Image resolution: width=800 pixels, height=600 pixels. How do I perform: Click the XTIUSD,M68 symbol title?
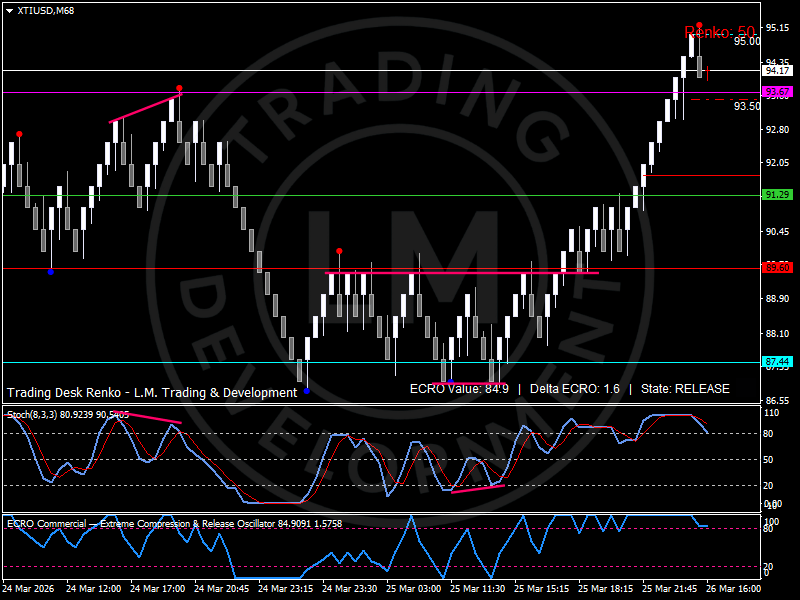point(45,11)
